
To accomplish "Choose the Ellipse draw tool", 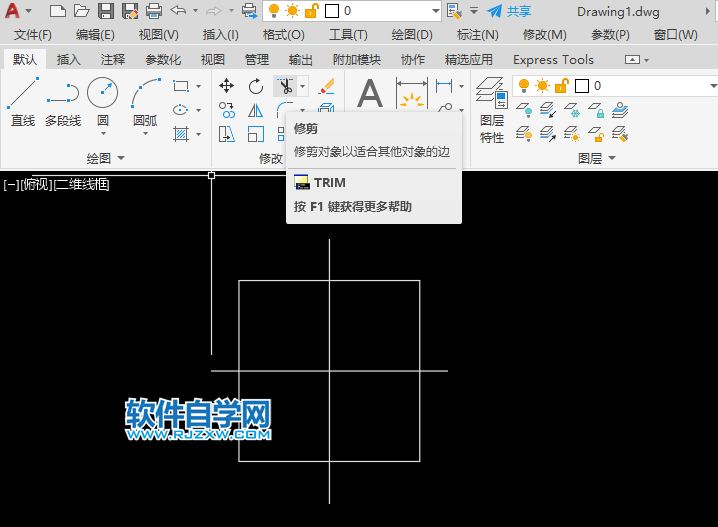I will pyautogui.click(x=181, y=110).
